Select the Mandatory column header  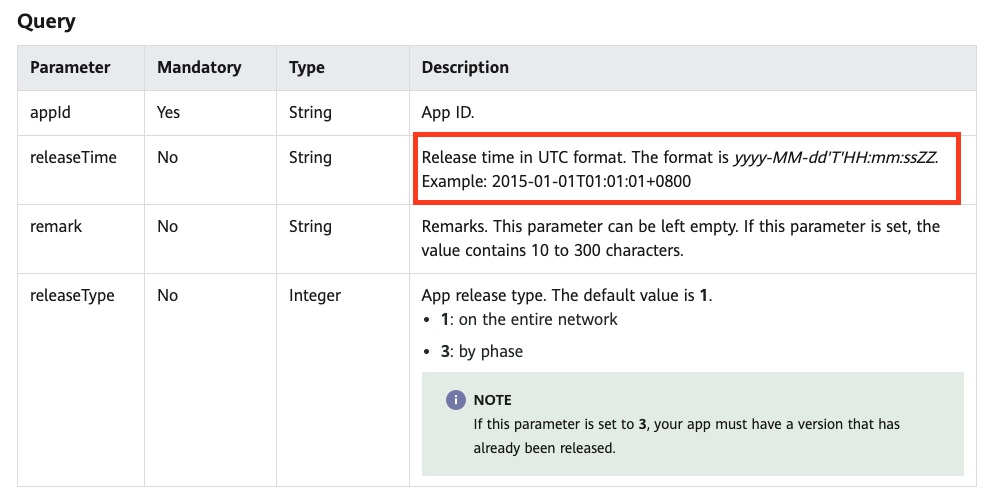[x=199, y=67]
